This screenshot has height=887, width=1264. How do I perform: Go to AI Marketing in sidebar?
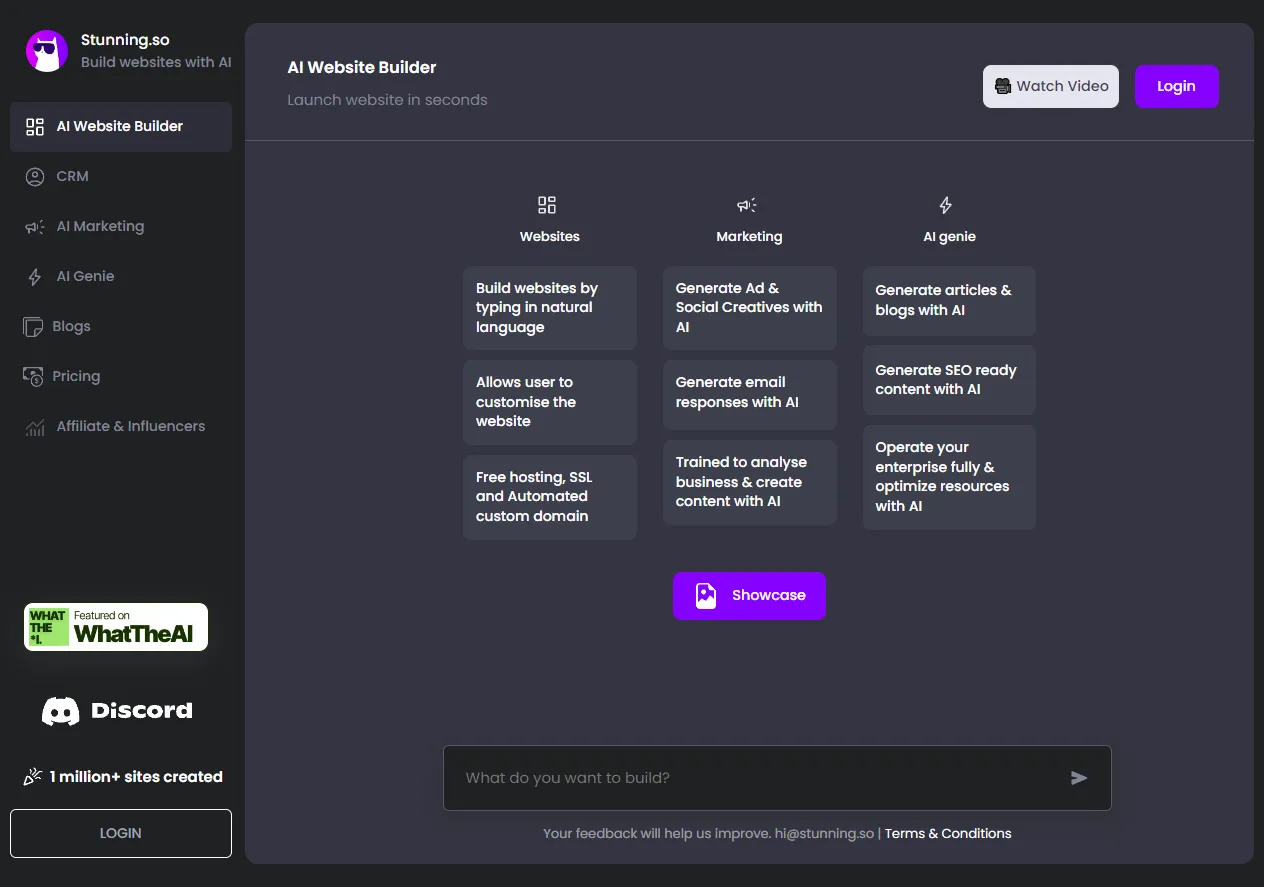tap(121, 227)
